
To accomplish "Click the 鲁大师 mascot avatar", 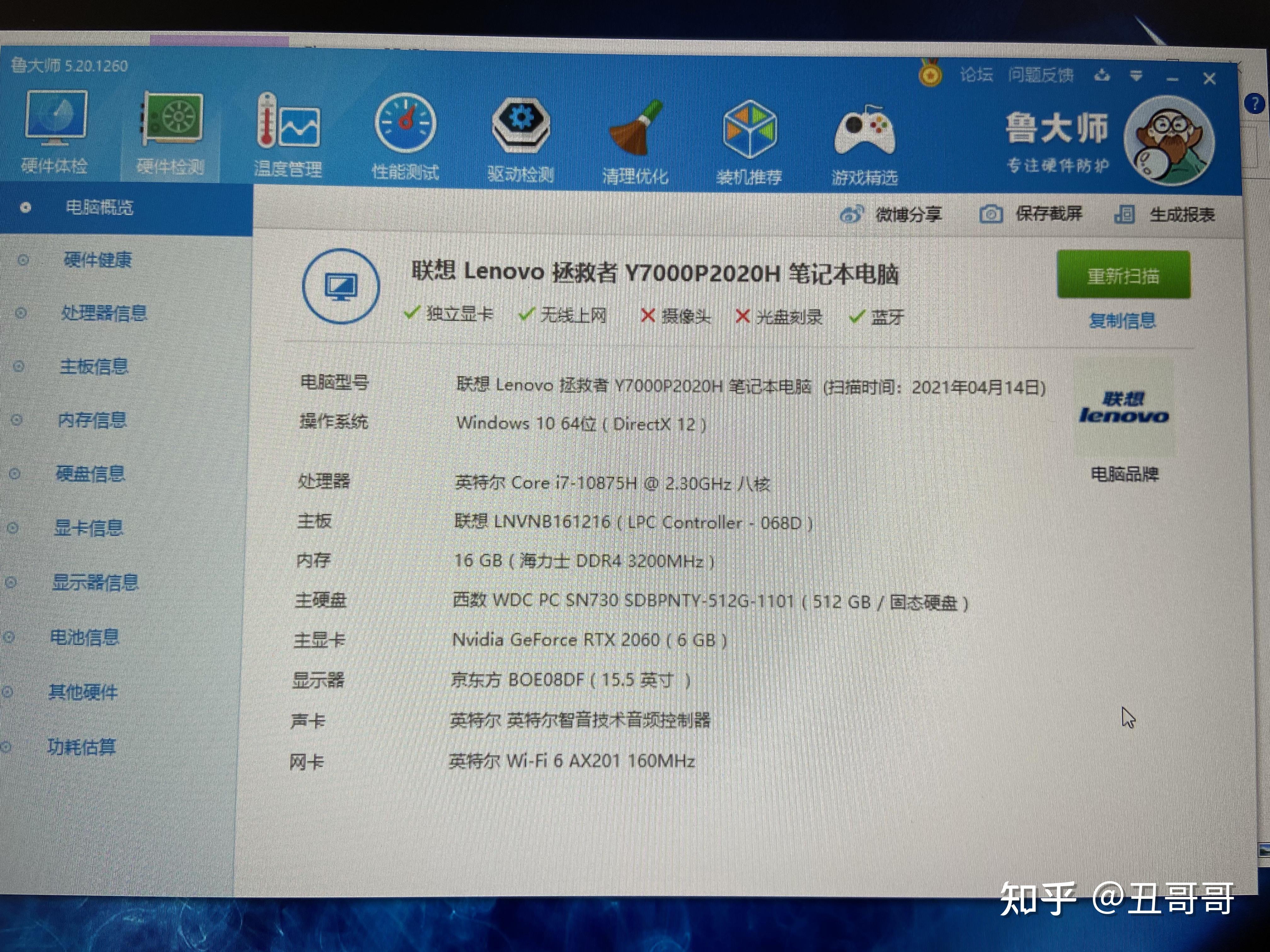I will [1169, 140].
